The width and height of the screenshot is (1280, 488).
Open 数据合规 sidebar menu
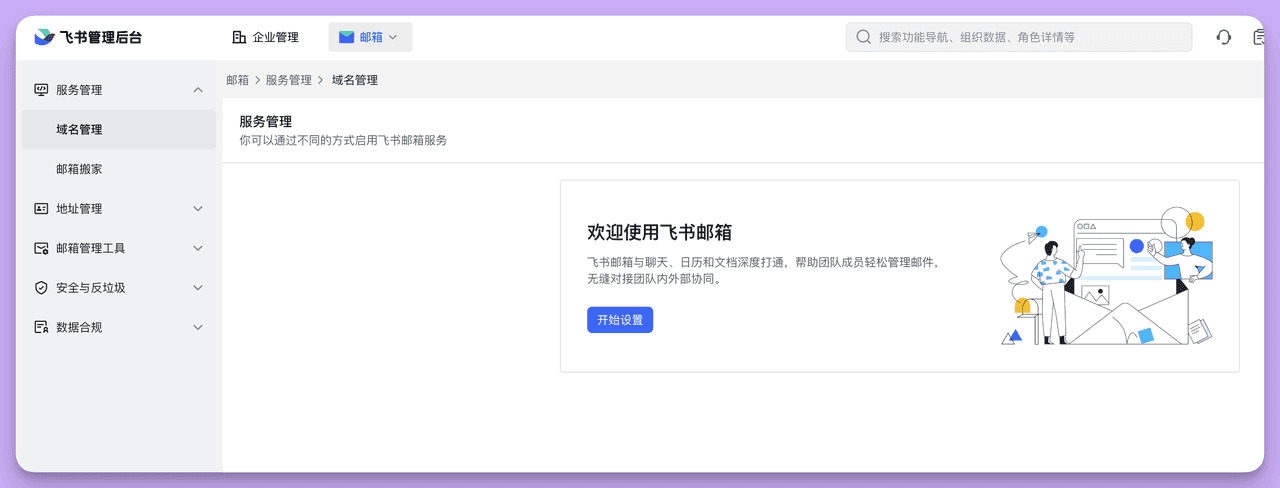pos(119,327)
